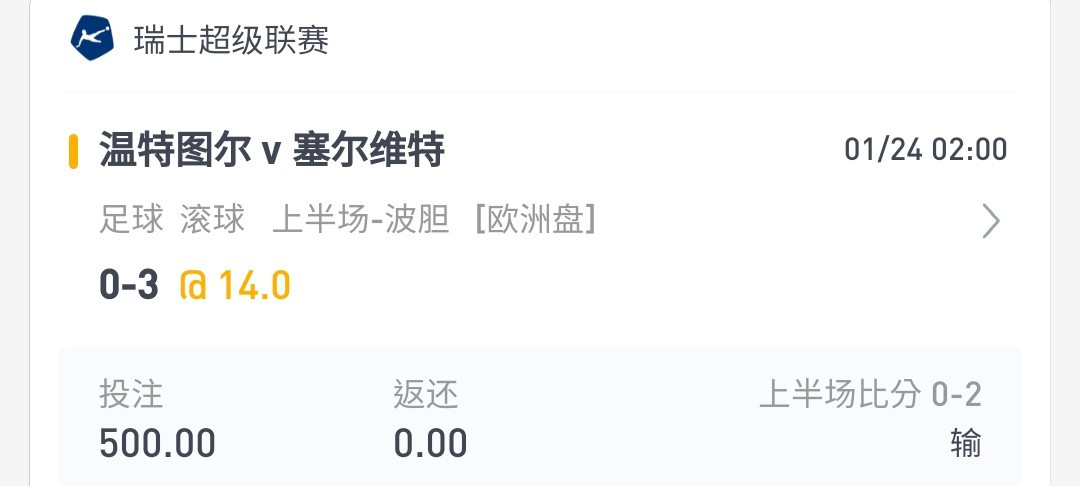
Task: Tap the grey bet summary panel
Action: coord(540,416)
